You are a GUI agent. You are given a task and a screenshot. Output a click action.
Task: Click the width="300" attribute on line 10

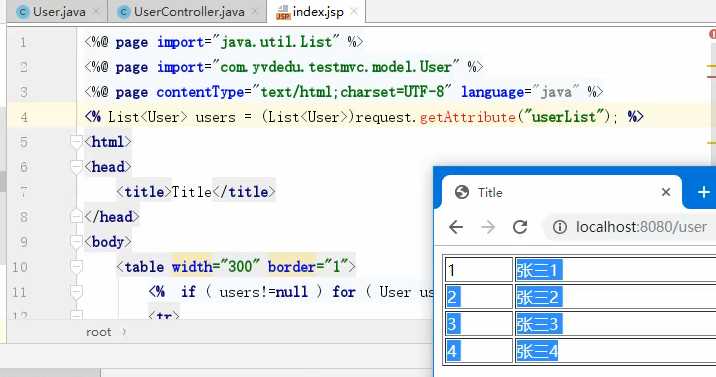[x=216, y=267]
